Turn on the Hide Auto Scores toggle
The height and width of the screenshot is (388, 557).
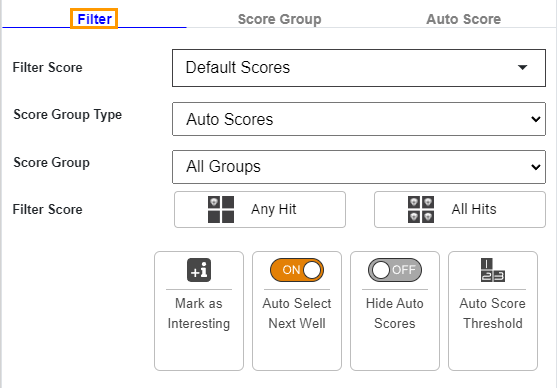coord(395,270)
